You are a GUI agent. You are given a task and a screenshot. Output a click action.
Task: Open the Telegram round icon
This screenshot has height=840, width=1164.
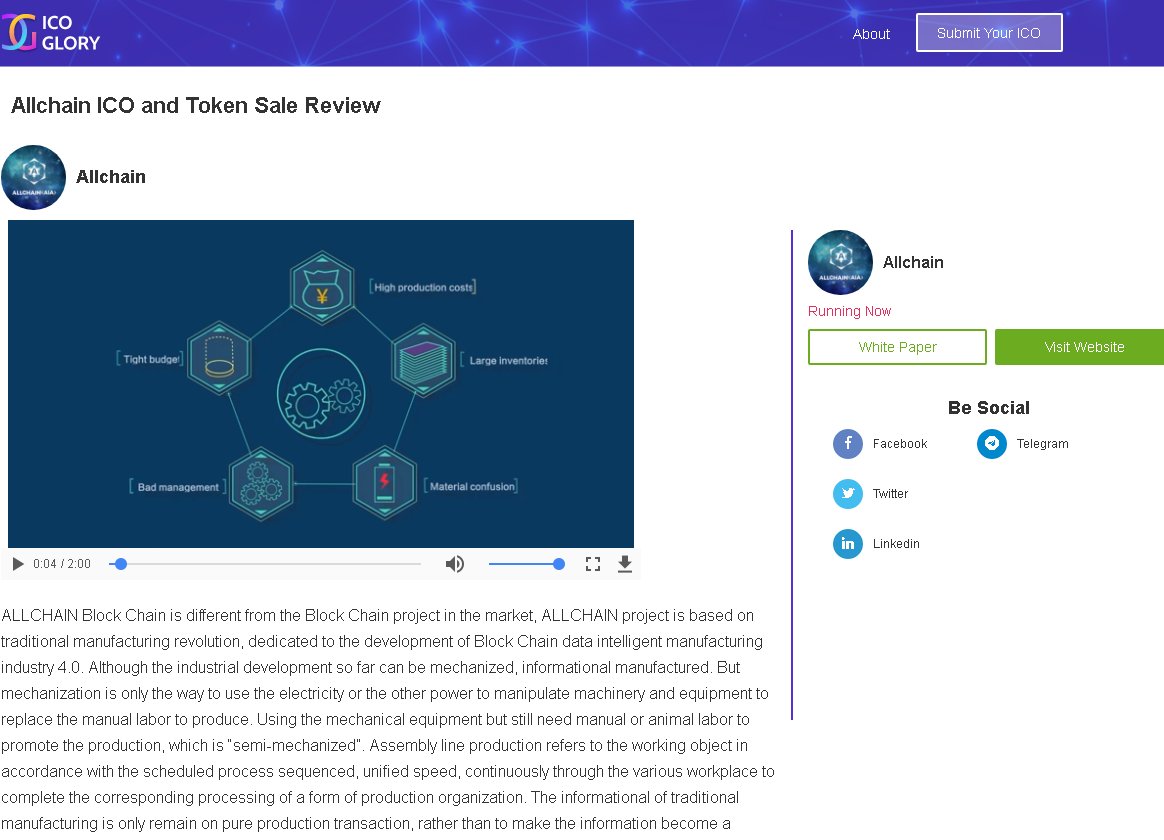pyautogui.click(x=992, y=444)
